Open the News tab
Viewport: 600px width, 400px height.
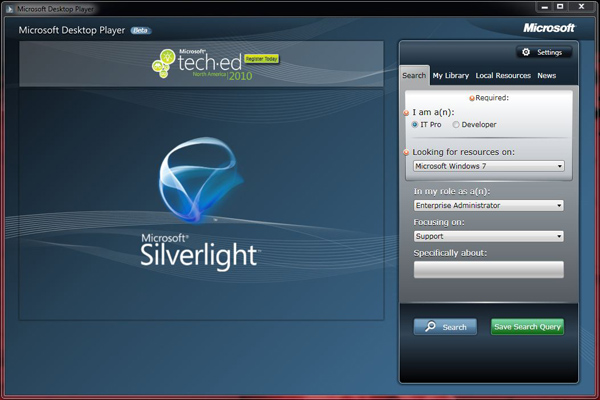coord(546,75)
